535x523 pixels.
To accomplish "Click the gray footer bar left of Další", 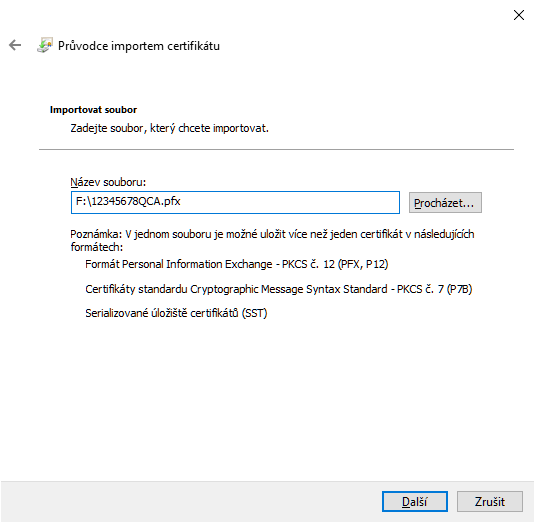I will pos(191,502).
